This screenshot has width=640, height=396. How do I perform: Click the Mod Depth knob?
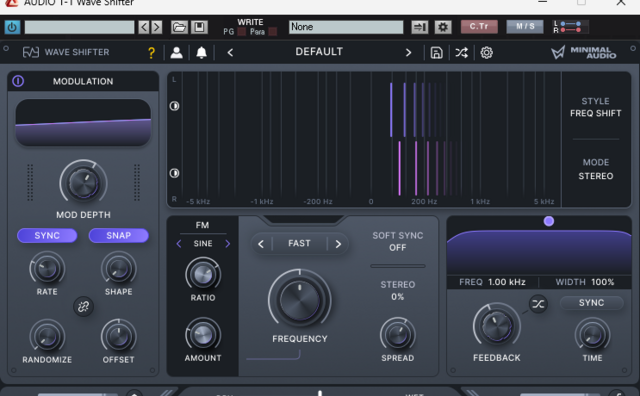pyautogui.click(x=84, y=183)
